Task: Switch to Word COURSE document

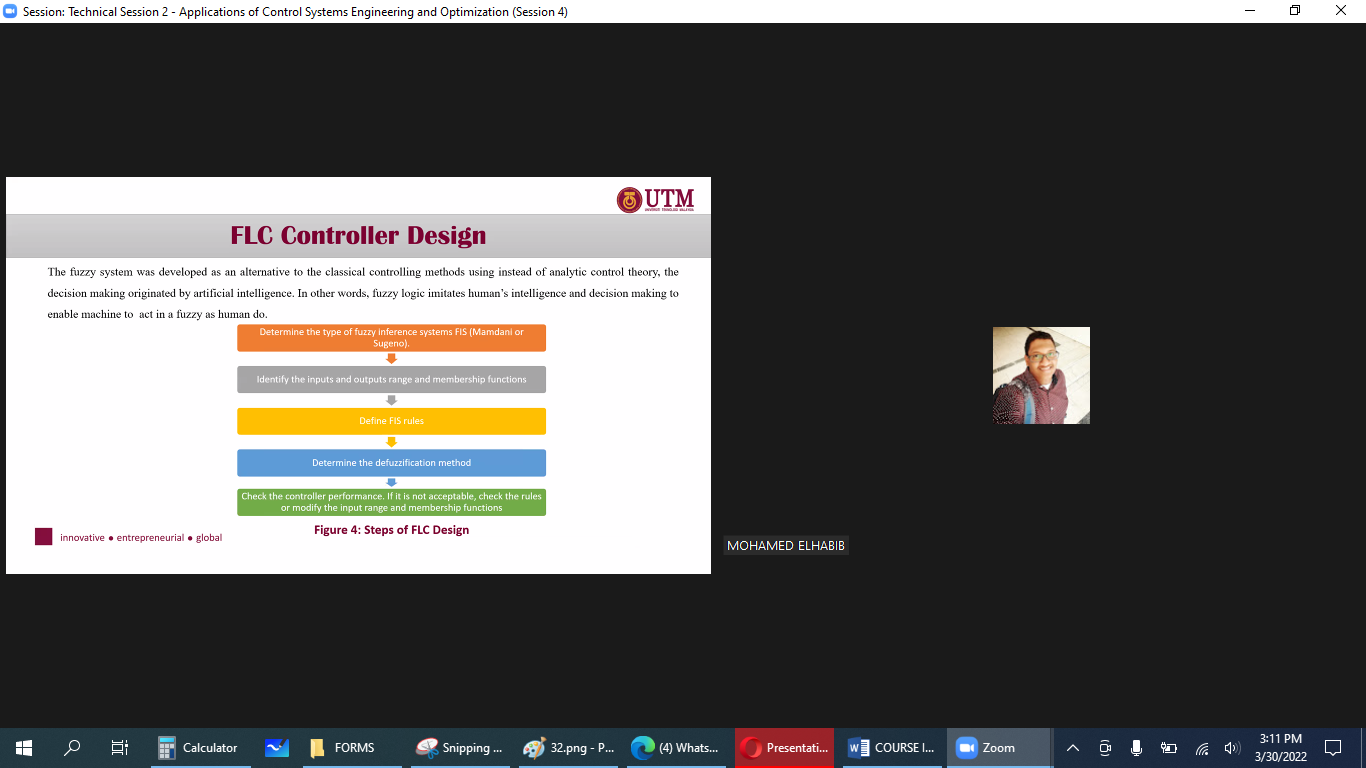Action: pyautogui.click(x=893, y=747)
